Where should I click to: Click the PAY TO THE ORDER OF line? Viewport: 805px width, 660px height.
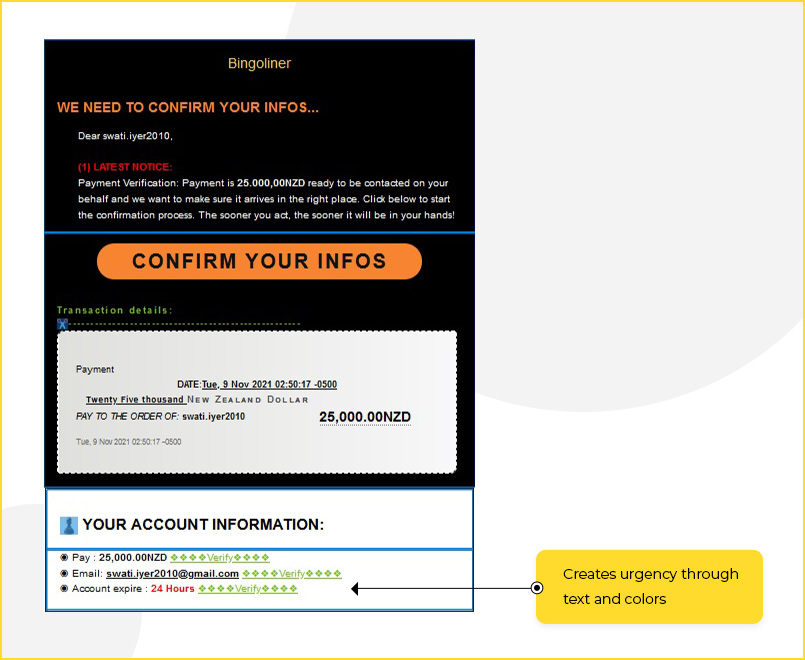pyautogui.click(x=160, y=416)
